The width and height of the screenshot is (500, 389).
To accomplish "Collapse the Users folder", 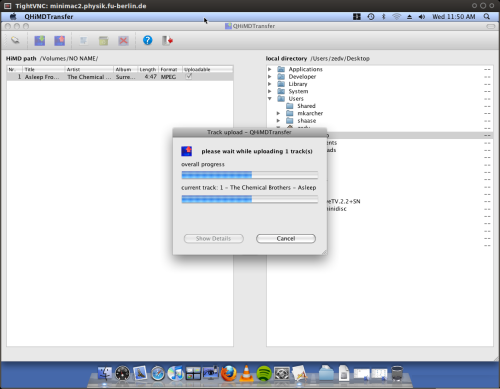I will point(270,99).
